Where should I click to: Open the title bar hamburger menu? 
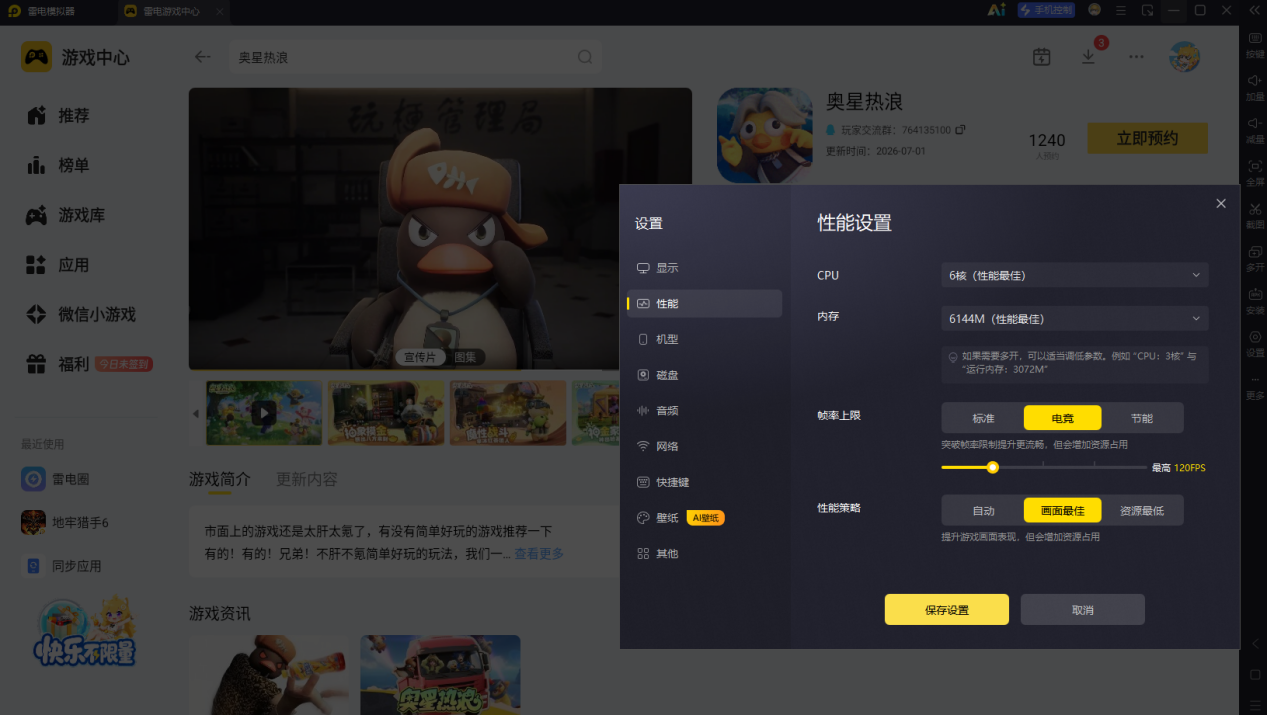click(1121, 10)
